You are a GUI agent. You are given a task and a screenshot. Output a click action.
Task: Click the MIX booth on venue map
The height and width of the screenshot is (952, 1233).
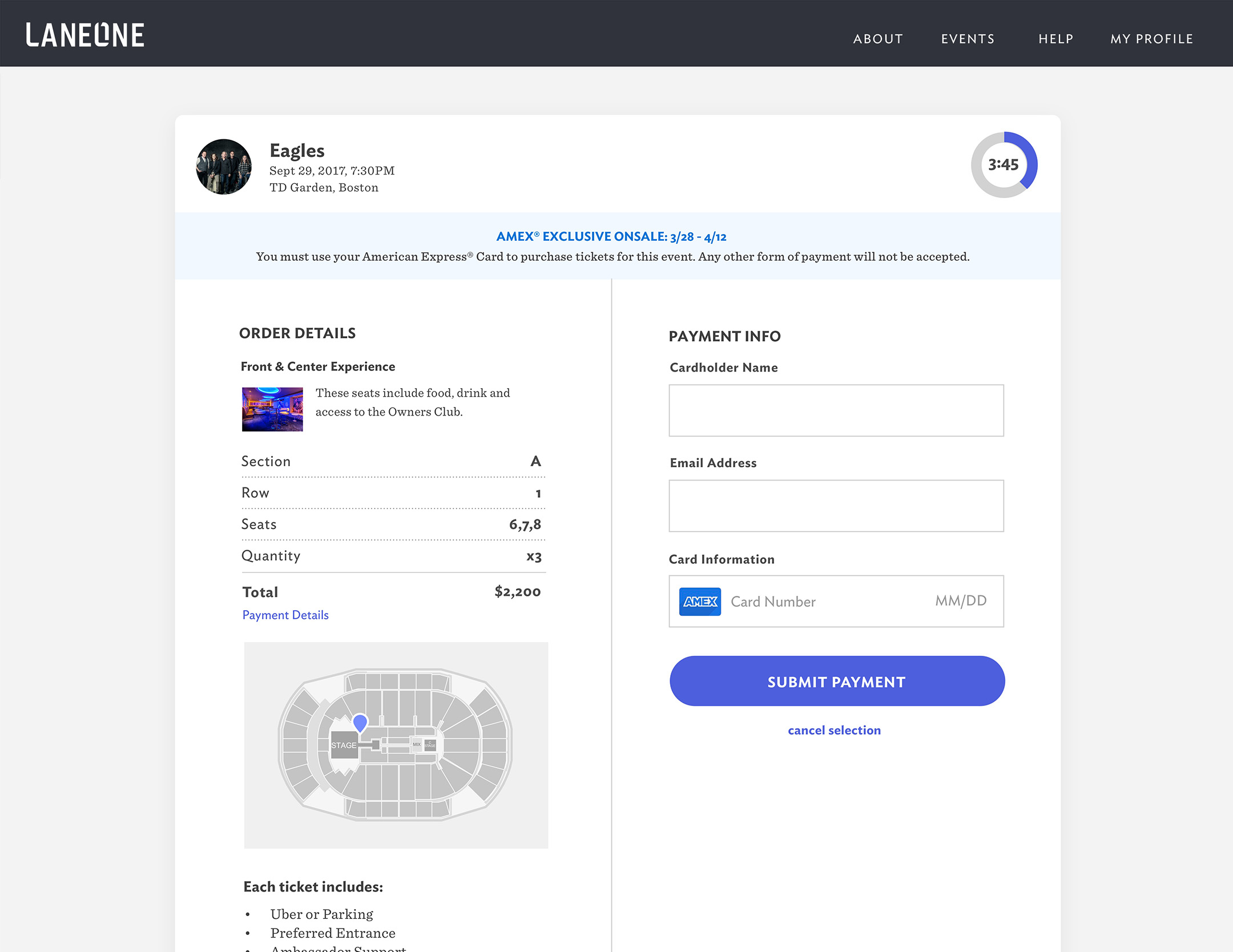point(417,744)
